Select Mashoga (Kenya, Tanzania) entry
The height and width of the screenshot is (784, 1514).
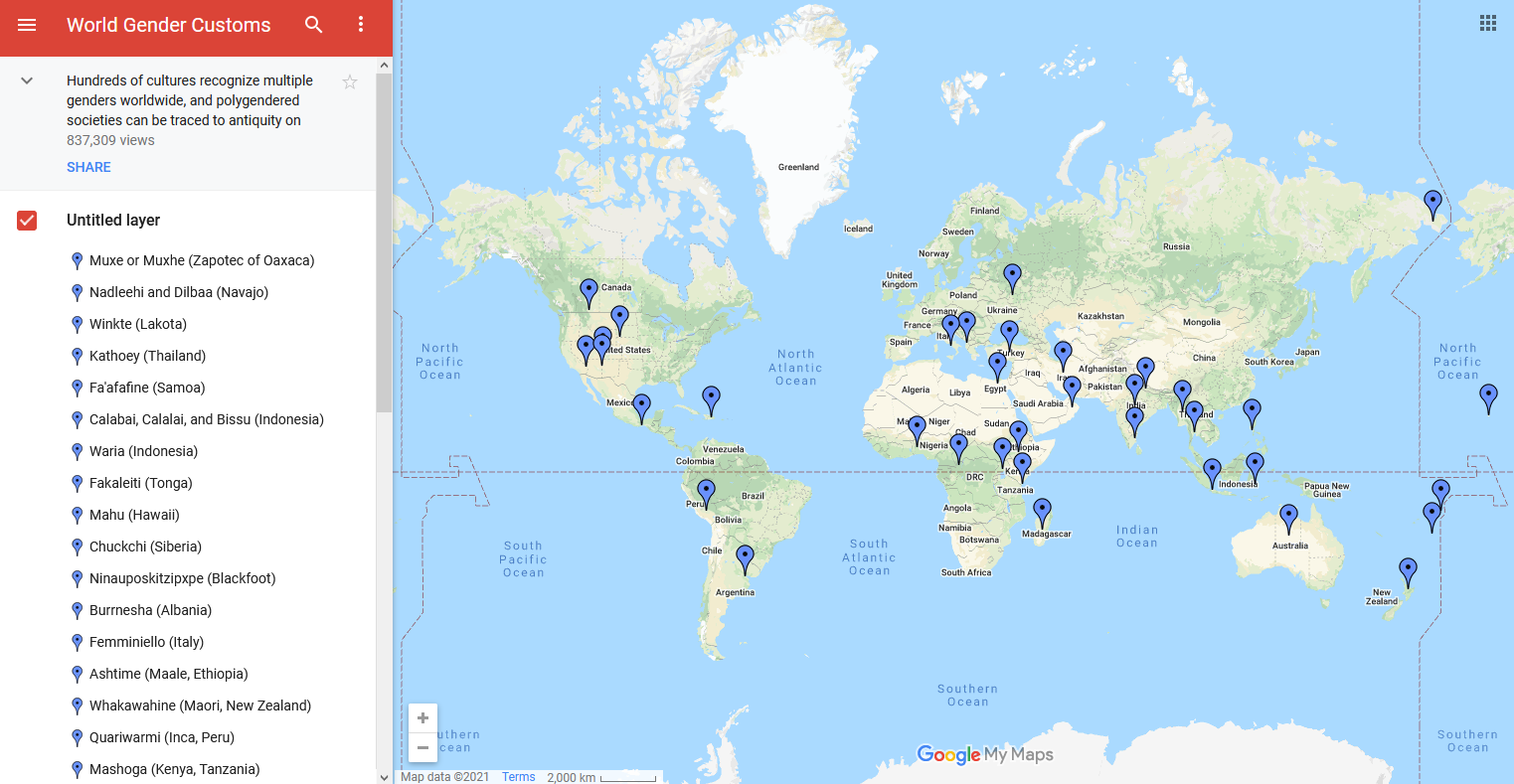(x=175, y=769)
